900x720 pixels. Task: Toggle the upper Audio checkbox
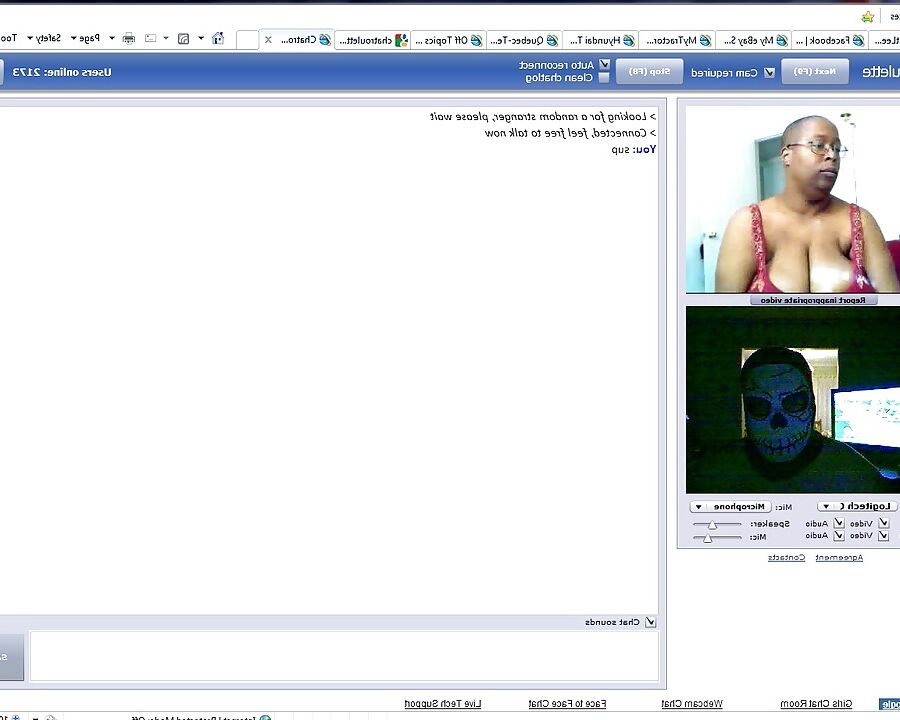click(839, 523)
